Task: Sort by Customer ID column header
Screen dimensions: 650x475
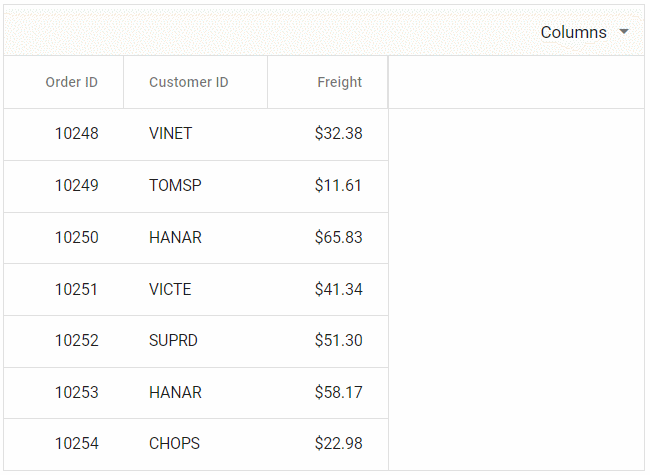Action: pos(189,82)
